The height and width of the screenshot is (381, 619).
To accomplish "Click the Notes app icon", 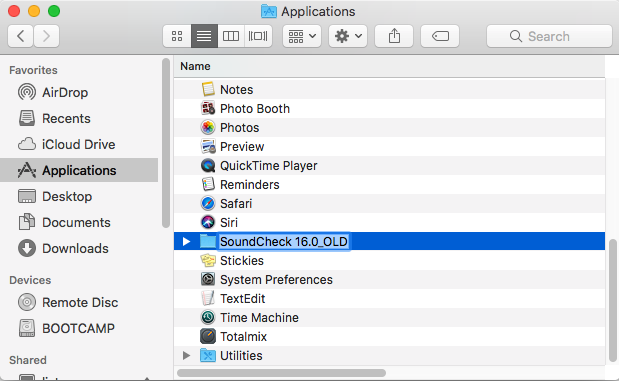I will pyautogui.click(x=208, y=89).
